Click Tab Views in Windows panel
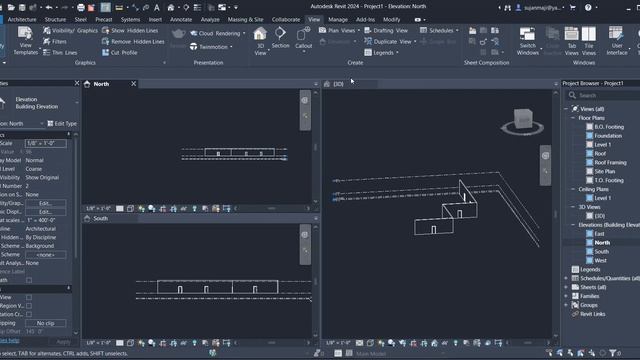 click(571, 41)
